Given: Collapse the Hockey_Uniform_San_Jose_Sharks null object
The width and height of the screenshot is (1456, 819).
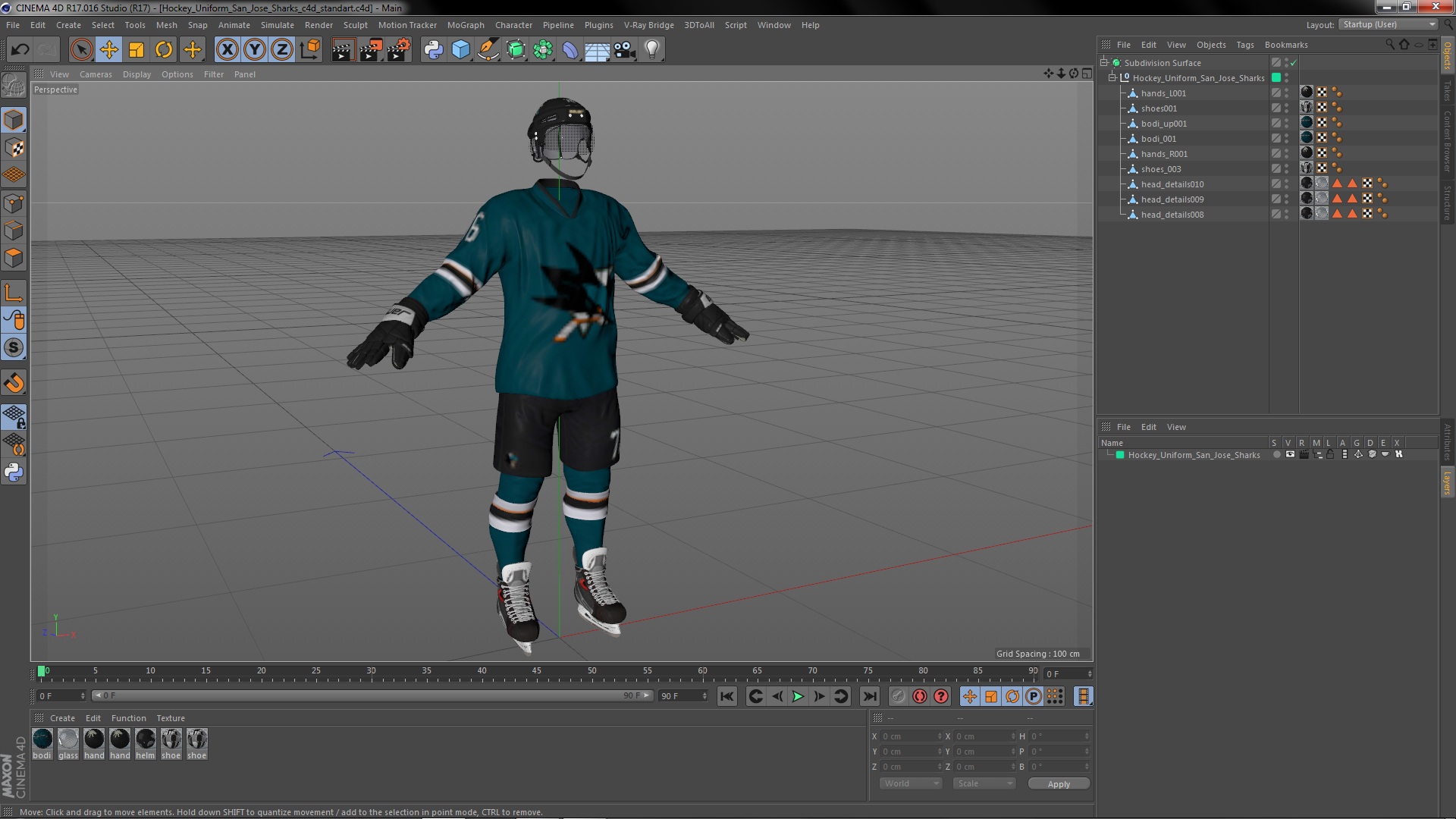Looking at the screenshot, I should coord(1112,78).
